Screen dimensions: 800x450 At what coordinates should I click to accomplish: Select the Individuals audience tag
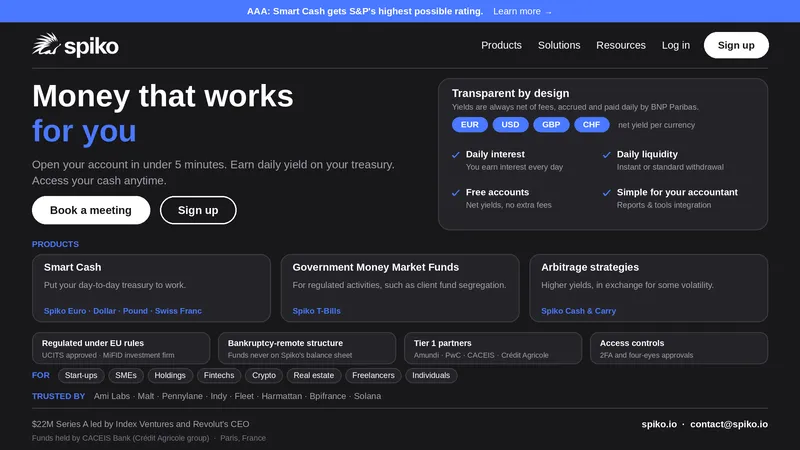tap(431, 376)
